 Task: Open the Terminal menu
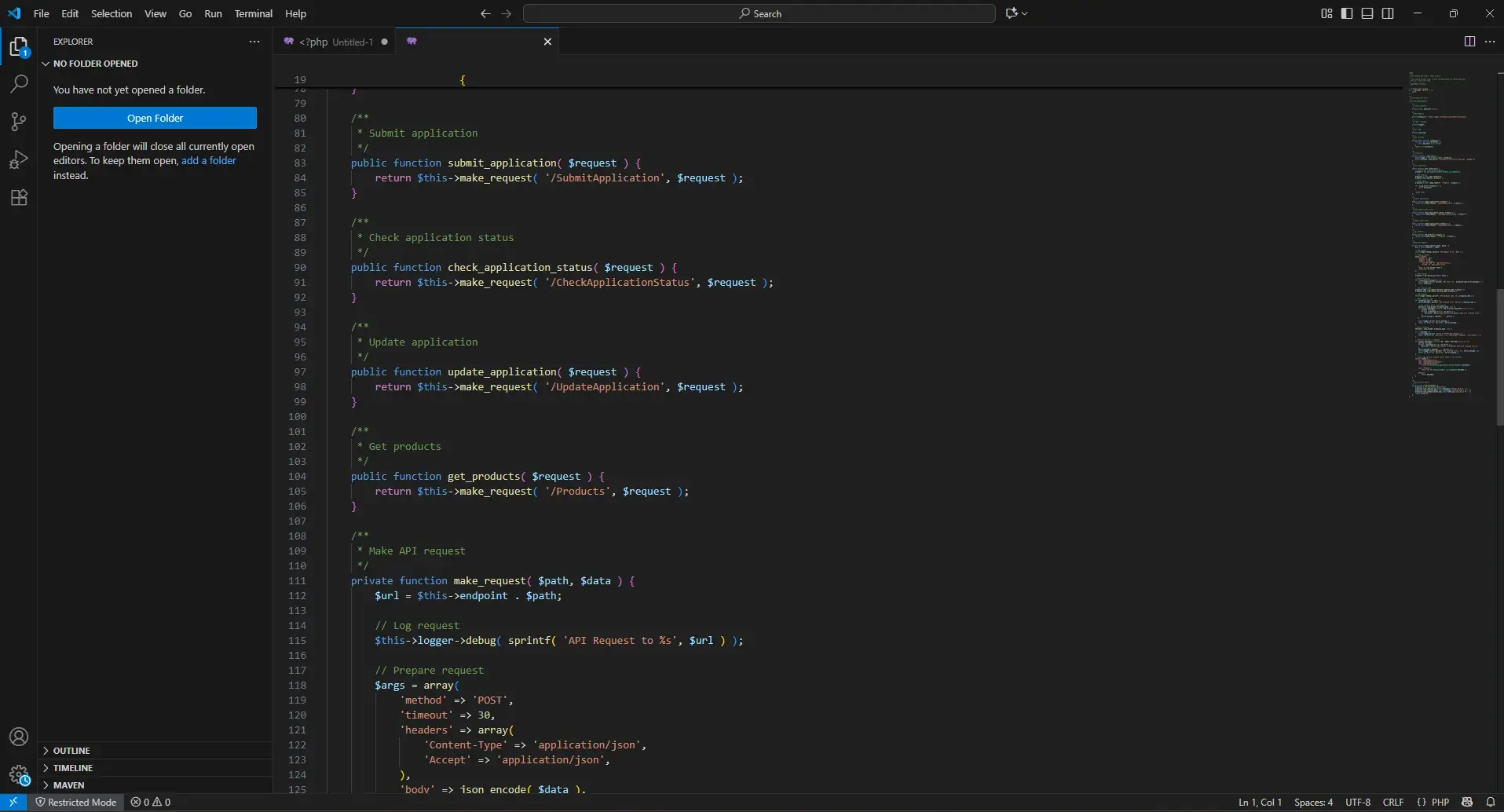[254, 13]
